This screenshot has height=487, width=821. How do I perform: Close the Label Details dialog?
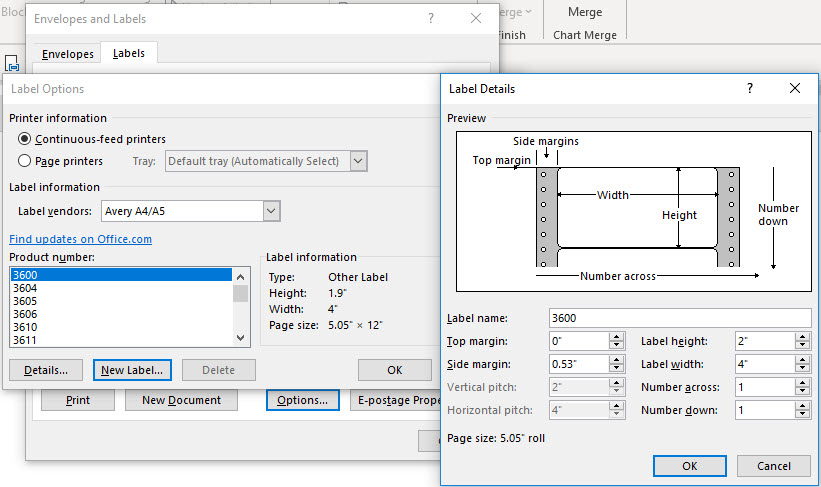click(x=795, y=88)
